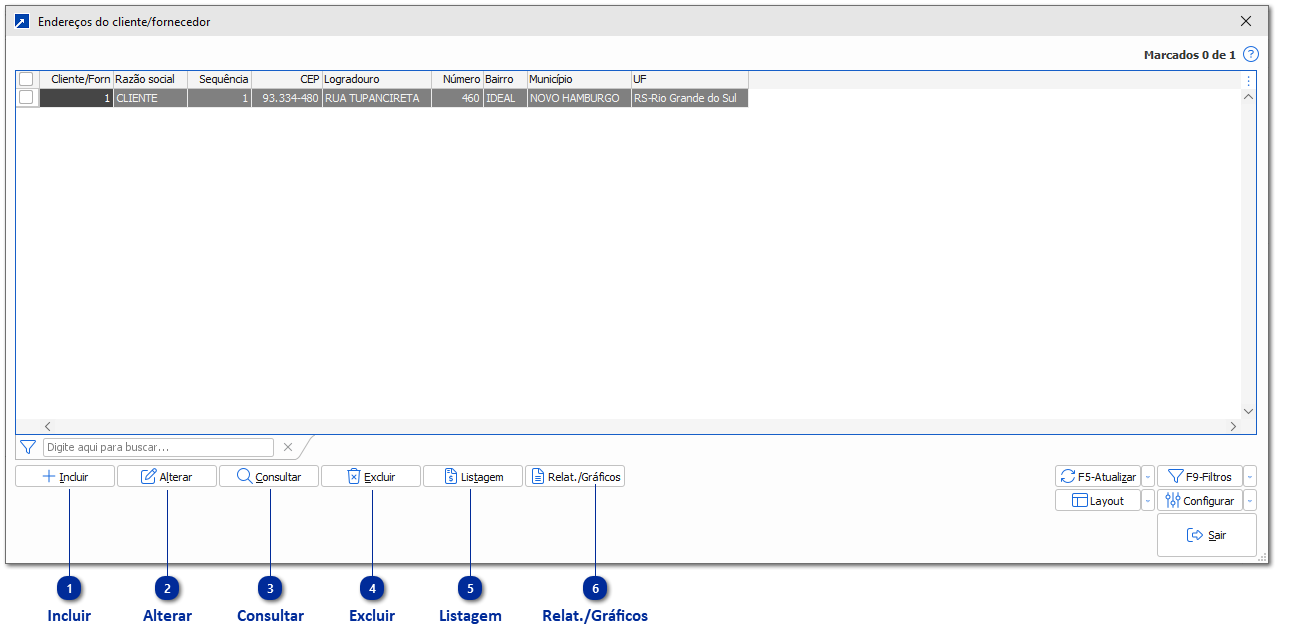The image size is (1292, 642).
Task: Select the RS-Rio Grande do Sul cell
Action: pyautogui.click(x=690, y=98)
